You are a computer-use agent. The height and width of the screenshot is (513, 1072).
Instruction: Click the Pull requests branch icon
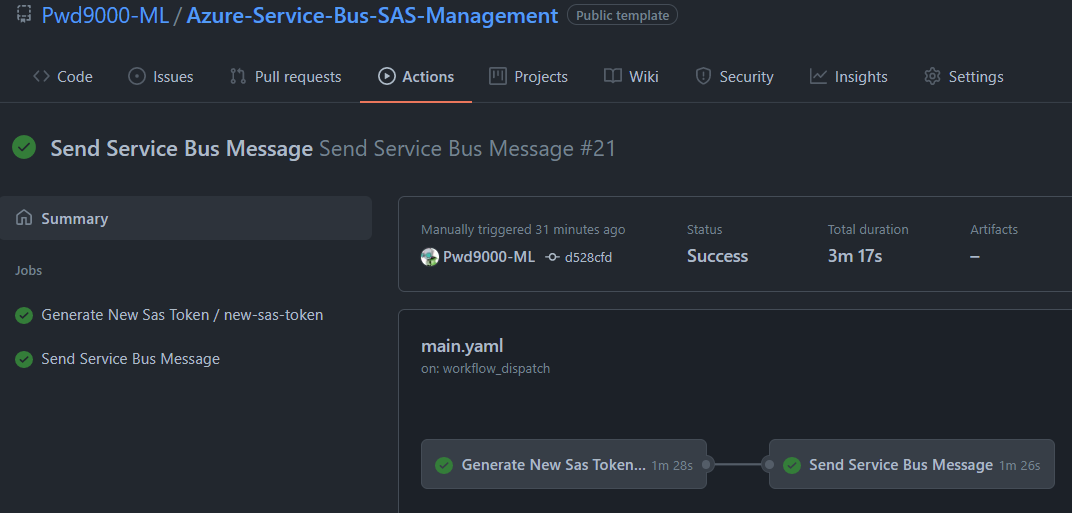[x=238, y=77]
